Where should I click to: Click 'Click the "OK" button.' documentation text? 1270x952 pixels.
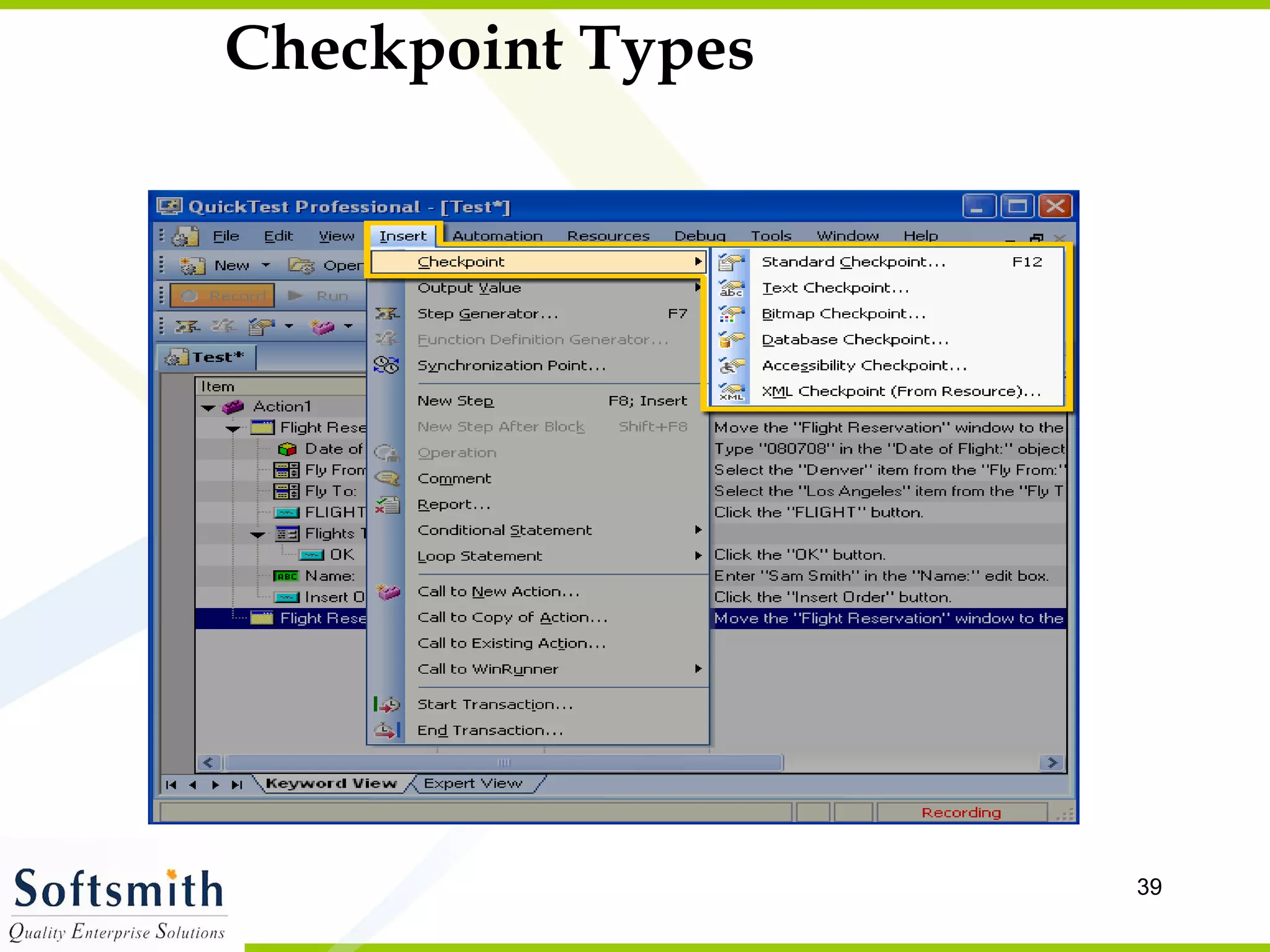(x=800, y=555)
